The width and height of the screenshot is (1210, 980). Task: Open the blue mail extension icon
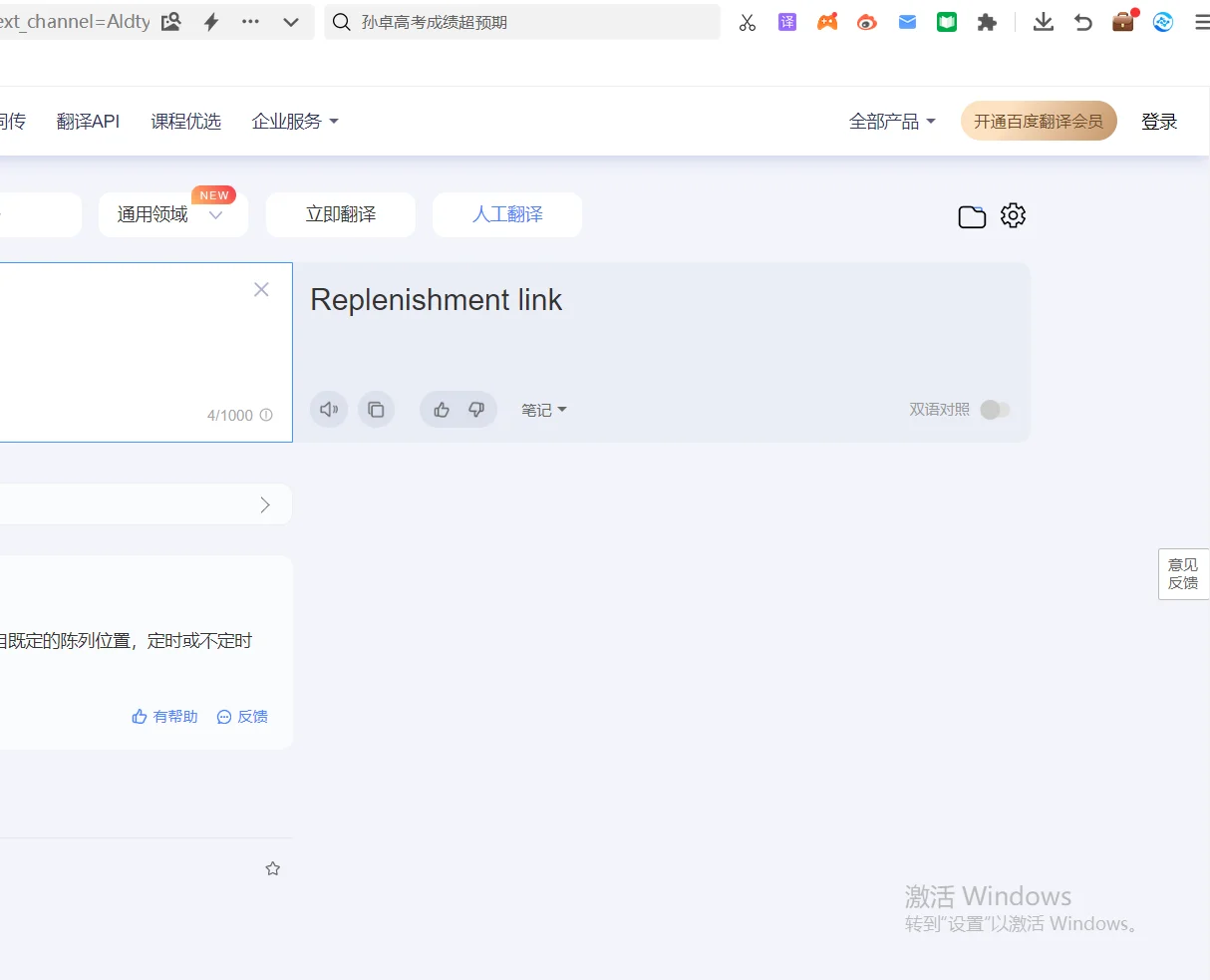pos(907,22)
